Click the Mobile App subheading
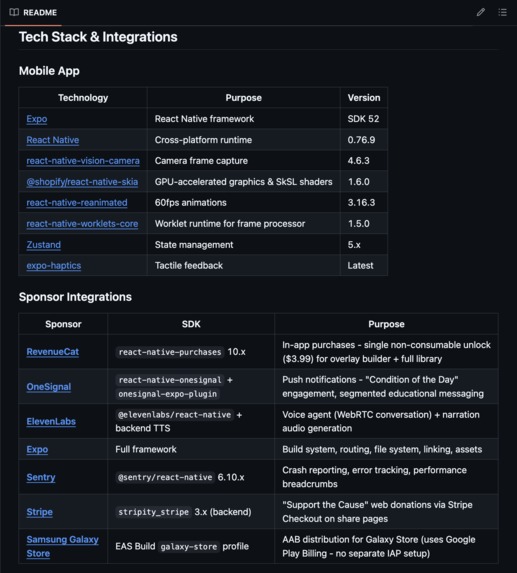The width and height of the screenshot is (517, 573). (x=49, y=71)
